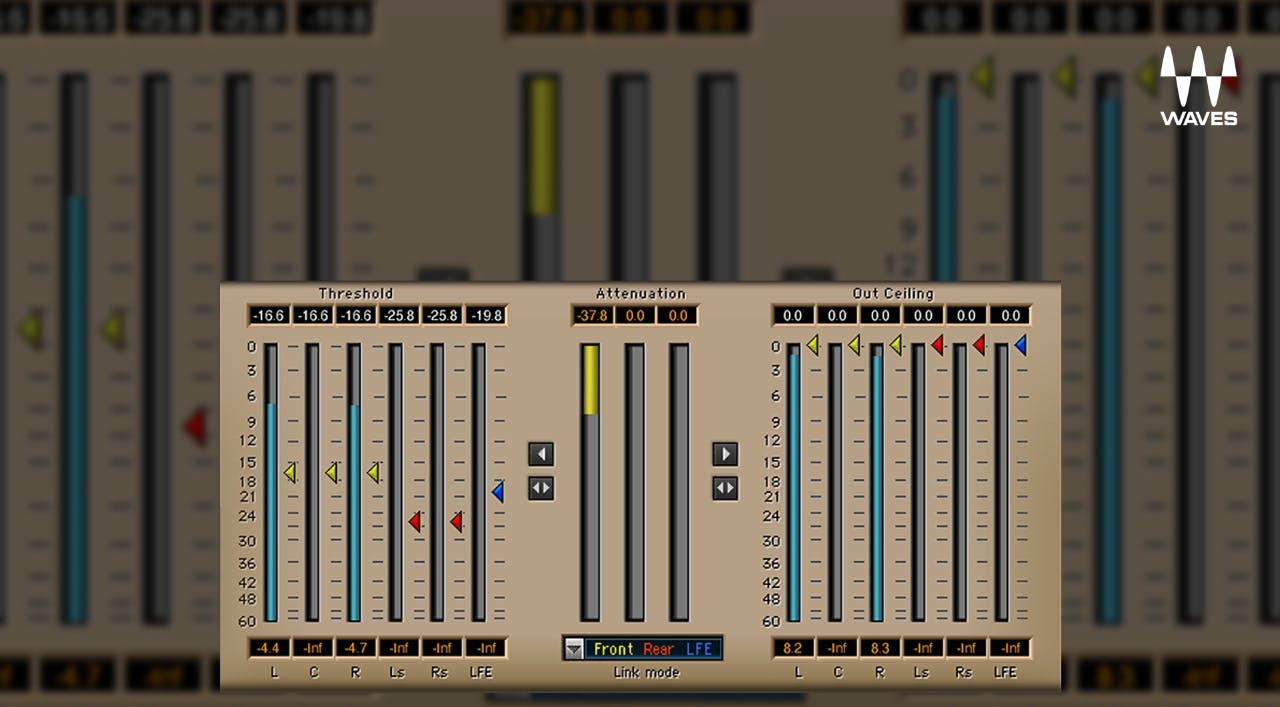
Task: Select Rear in Link mode display
Action: 658,649
